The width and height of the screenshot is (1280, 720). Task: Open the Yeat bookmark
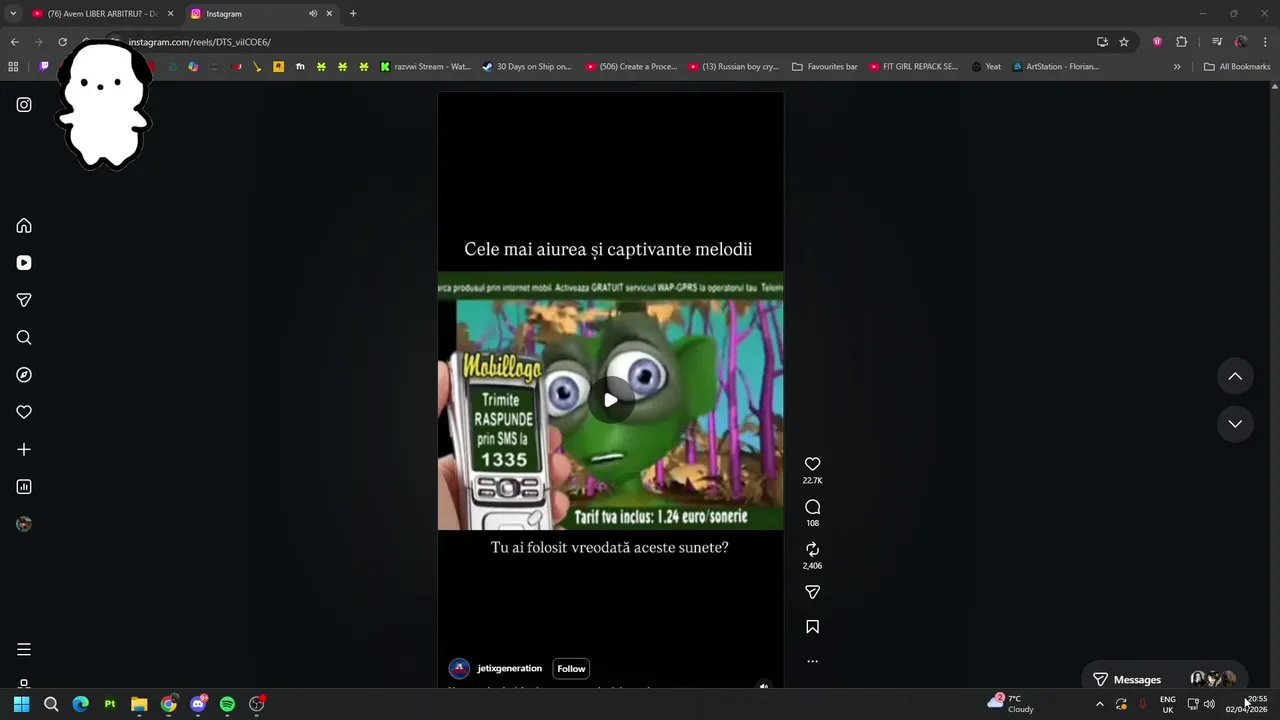pyautogui.click(x=985, y=67)
